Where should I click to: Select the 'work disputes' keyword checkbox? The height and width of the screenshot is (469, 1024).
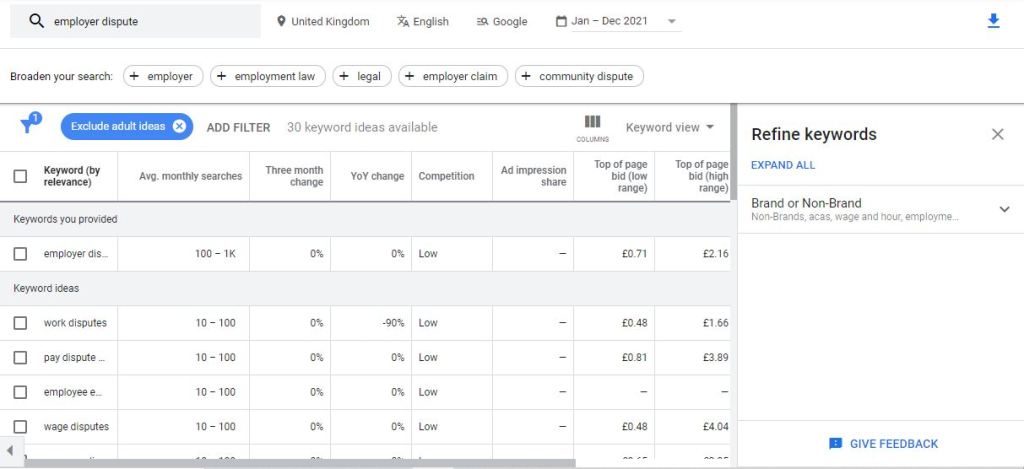pos(20,323)
